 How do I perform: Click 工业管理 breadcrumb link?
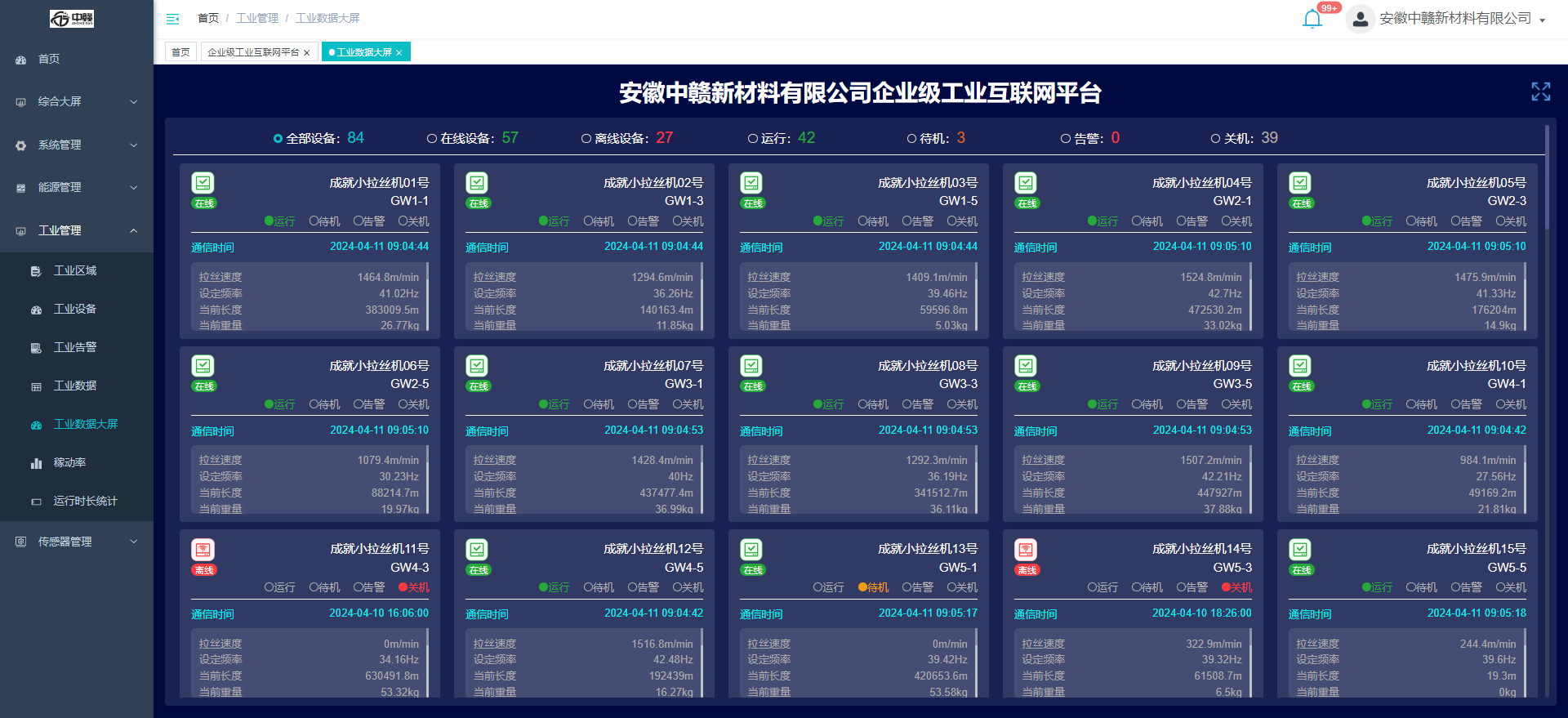click(257, 18)
